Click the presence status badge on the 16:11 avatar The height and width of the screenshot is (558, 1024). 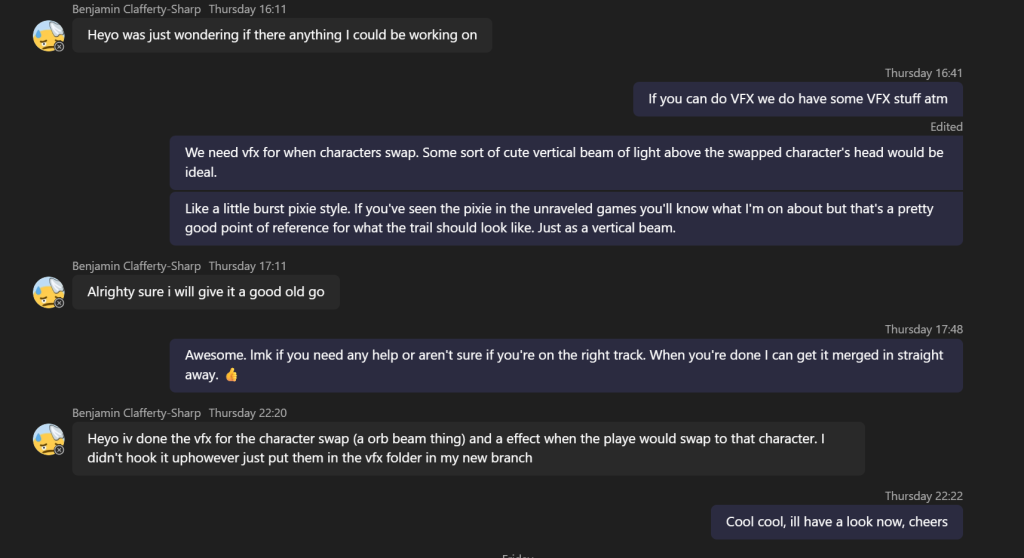(59, 47)
